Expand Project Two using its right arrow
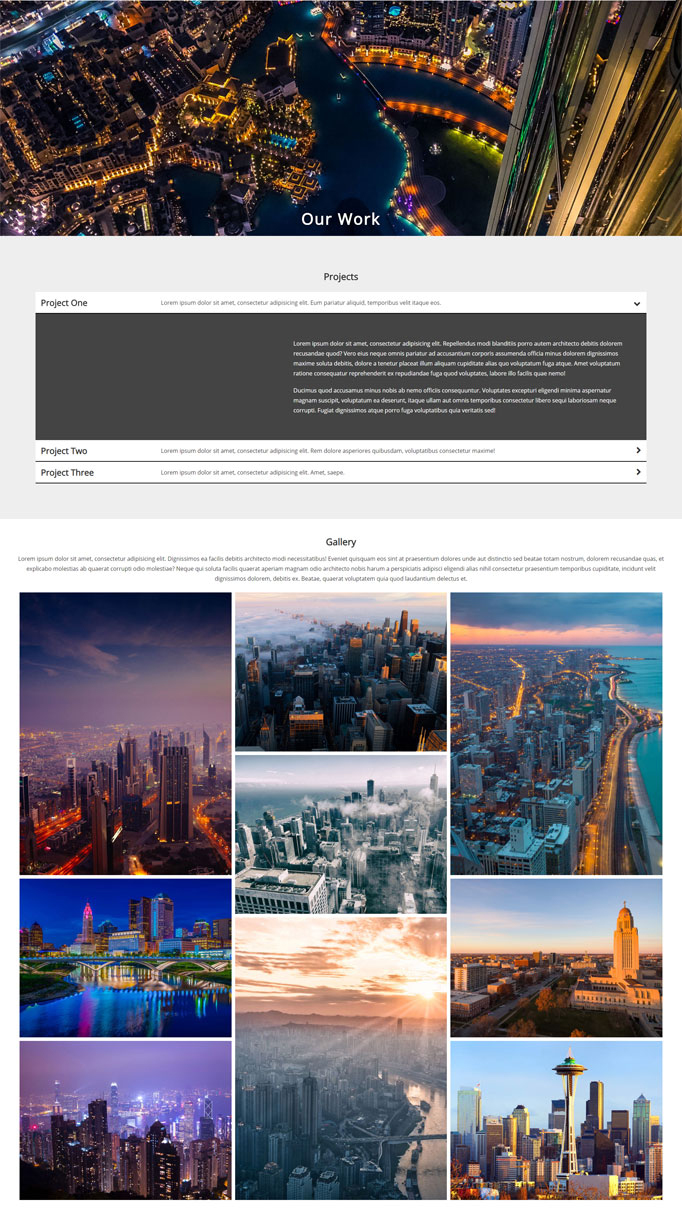The width and height of the screenshot is (682, 1213). [x=638, y=451]
